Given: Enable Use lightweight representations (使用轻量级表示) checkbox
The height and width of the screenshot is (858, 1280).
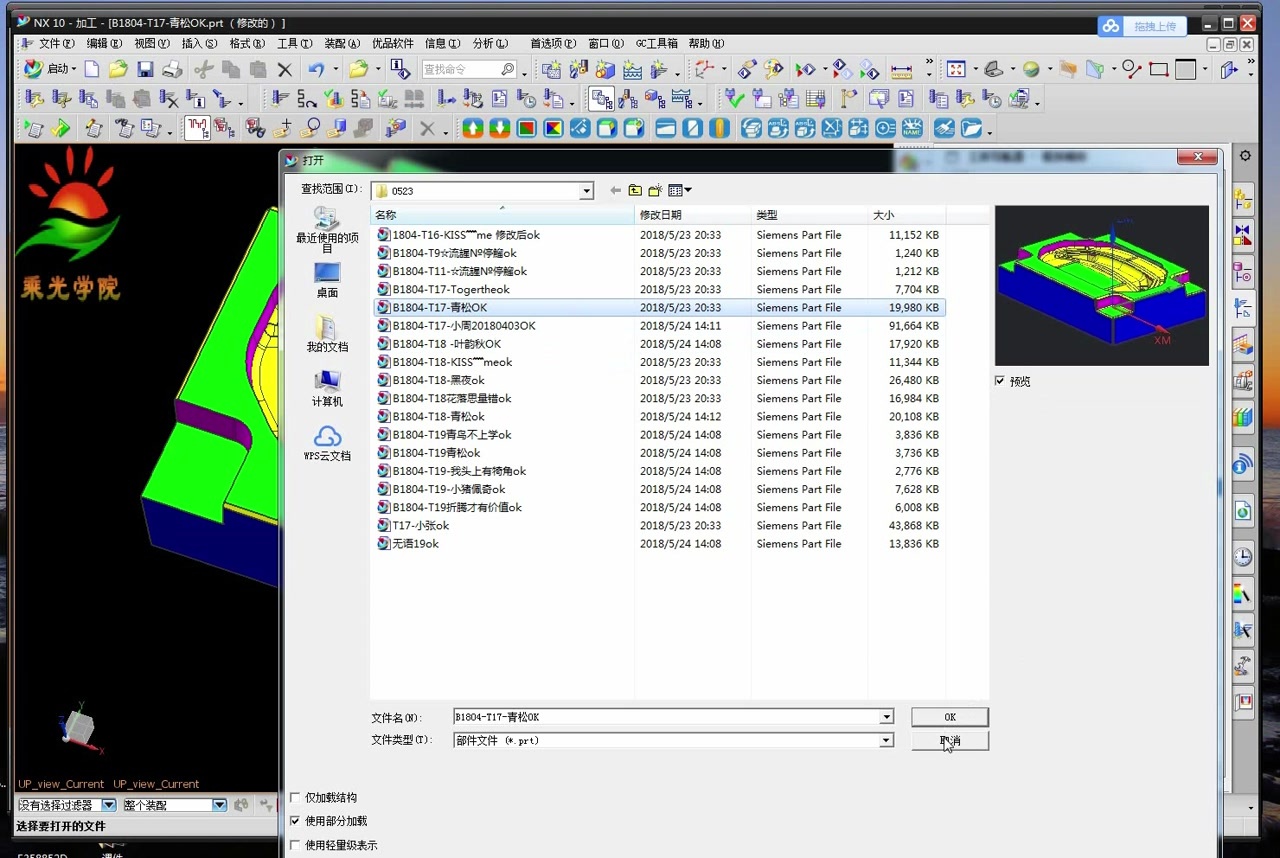Looking at the screenshot, I should coord(295,845).
